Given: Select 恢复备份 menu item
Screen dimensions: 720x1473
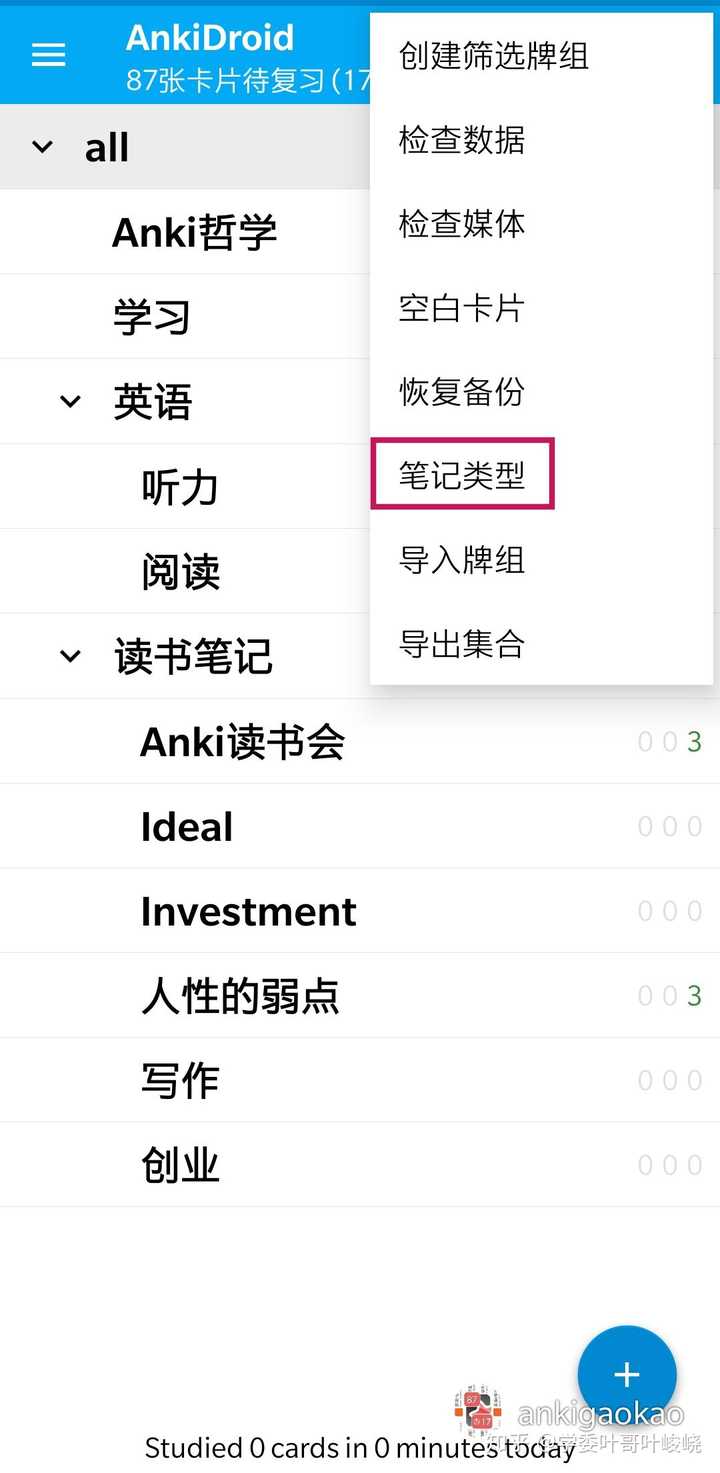Looking at the screenshot, I should pyautogui.click(x=462, y=392).
